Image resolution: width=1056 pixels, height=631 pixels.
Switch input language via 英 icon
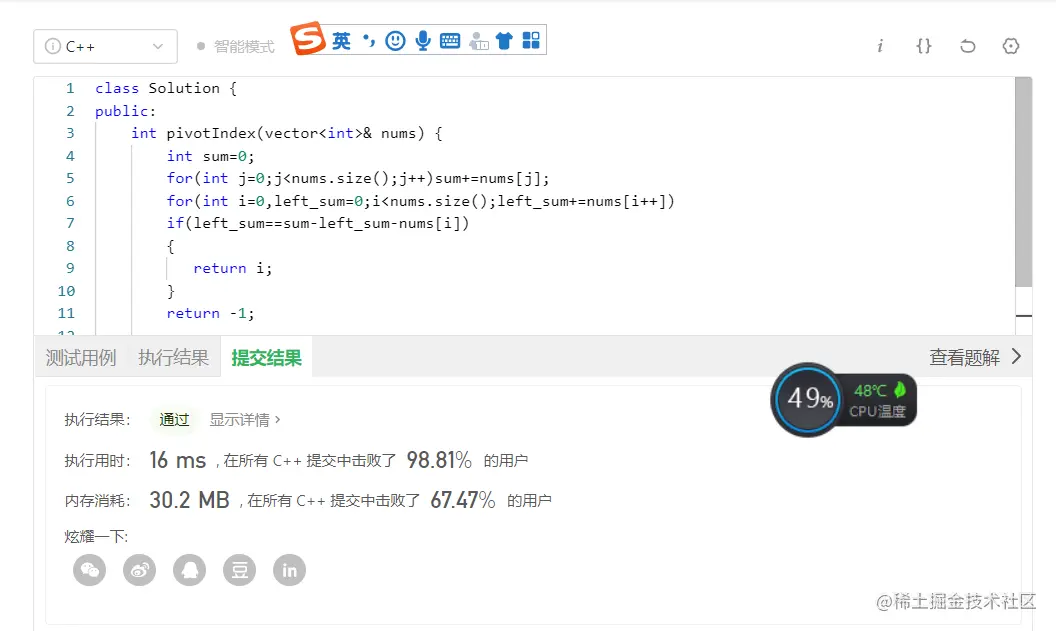[x=341, y=41]
